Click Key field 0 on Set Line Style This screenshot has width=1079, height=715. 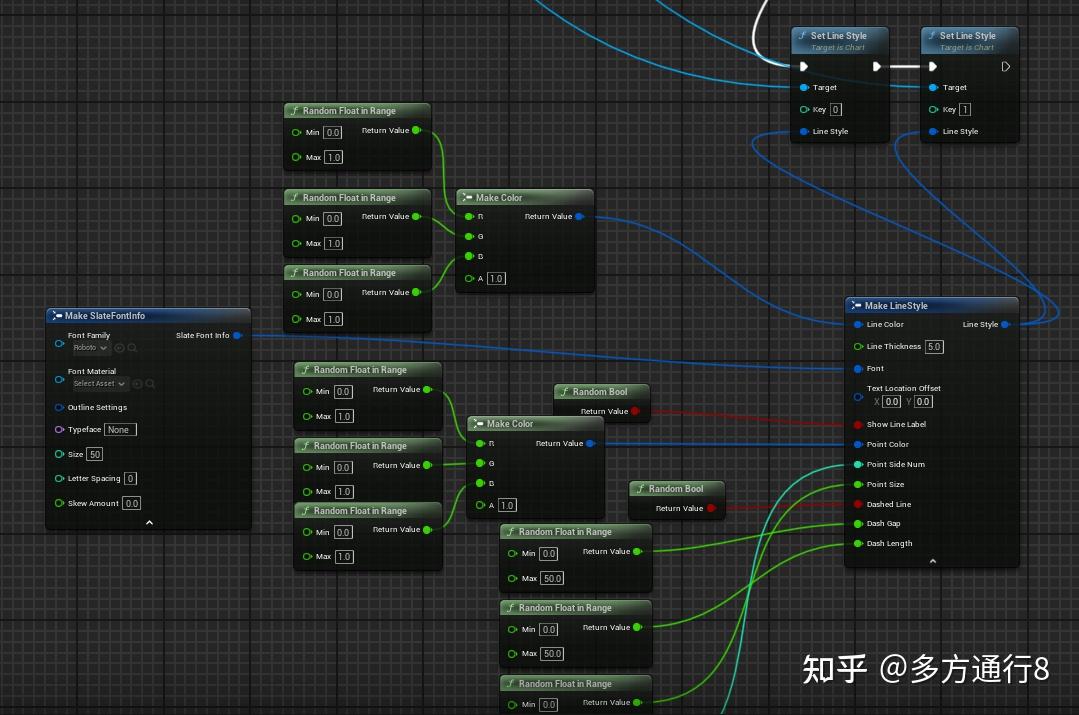coord(835,109)
